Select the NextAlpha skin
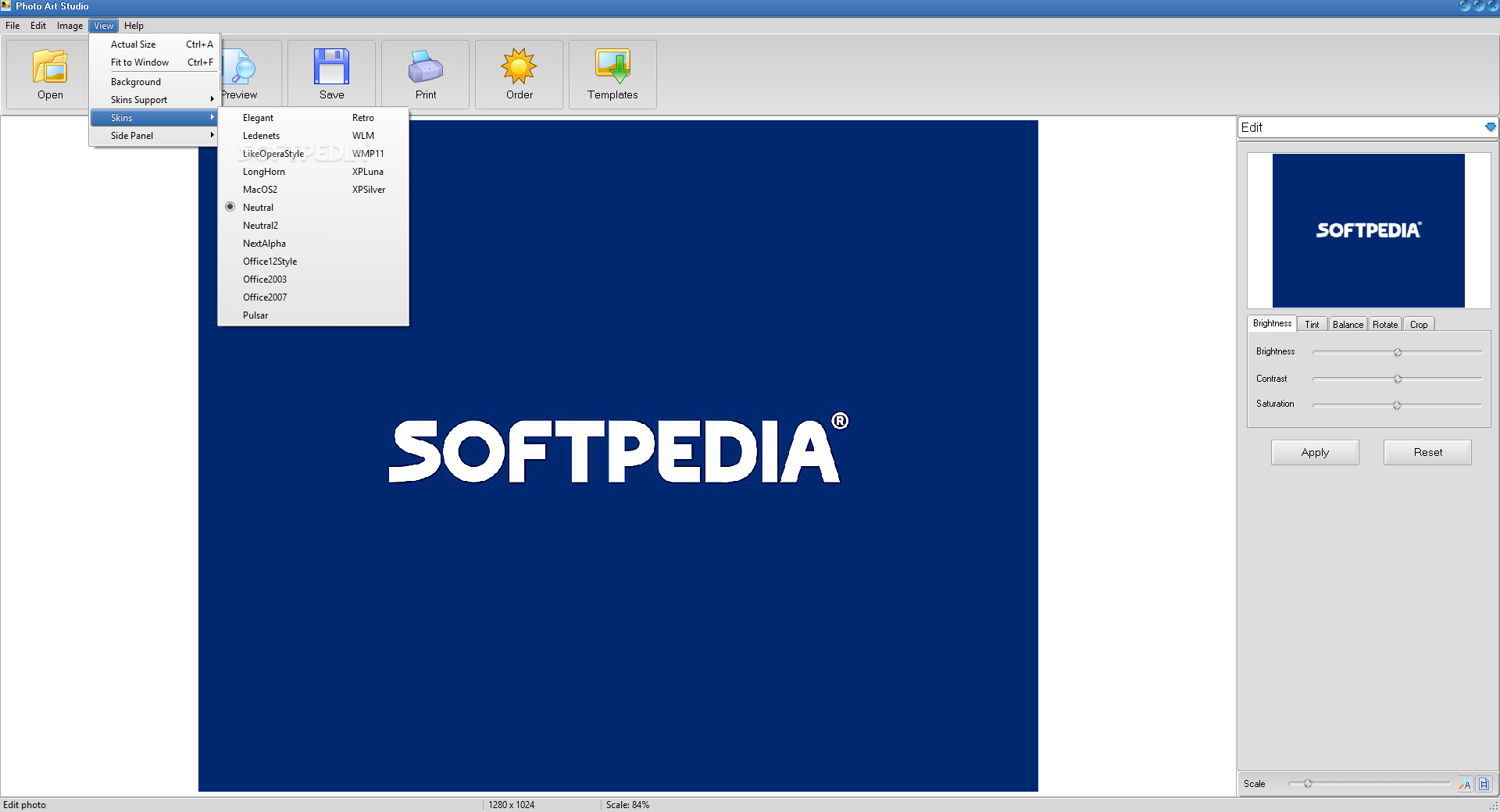This screenshot has width=1500, height=812. (264, 243)
